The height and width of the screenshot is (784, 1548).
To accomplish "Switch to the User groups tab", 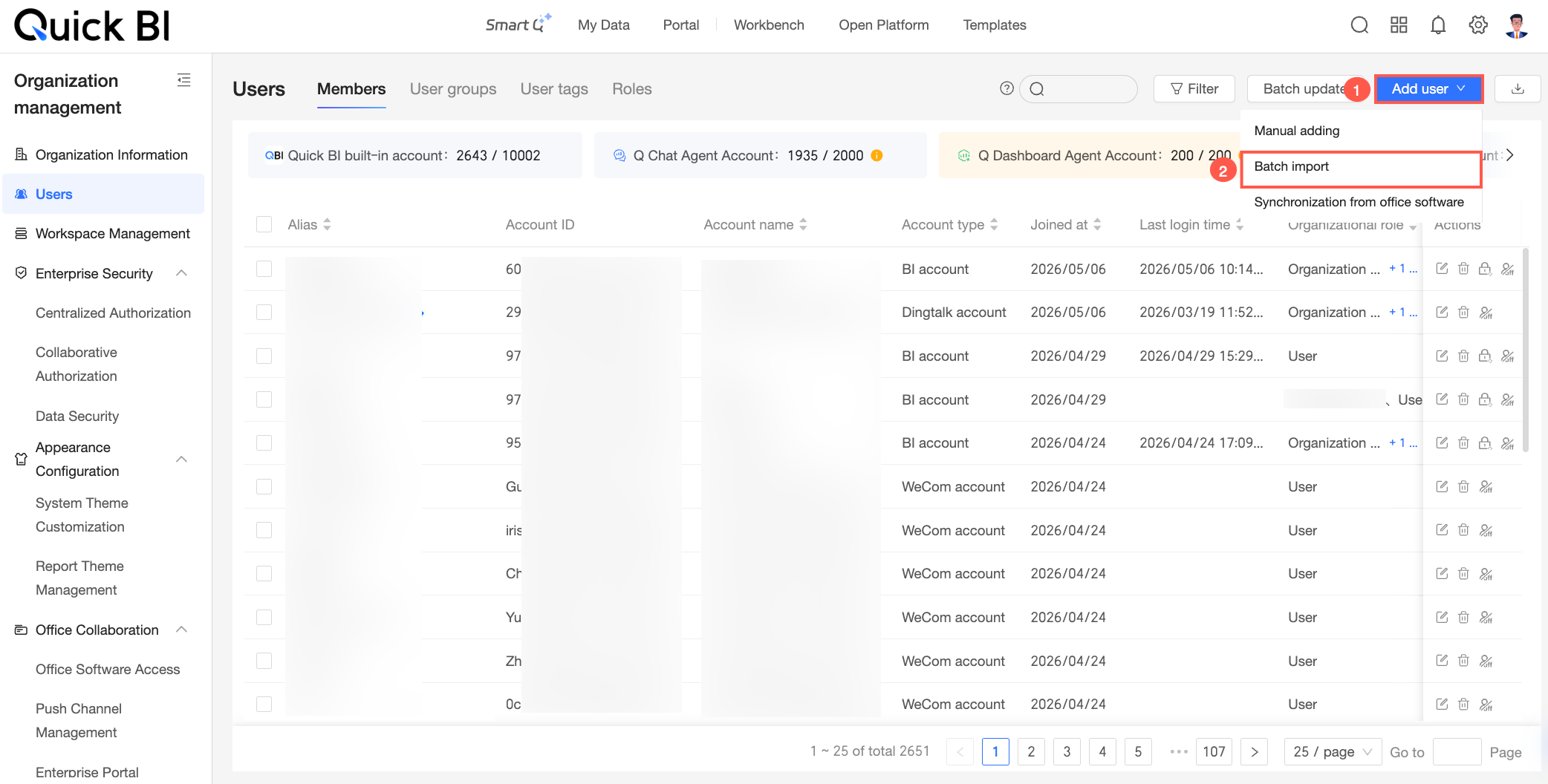I will pyautogui.click(x=453, y=89).
